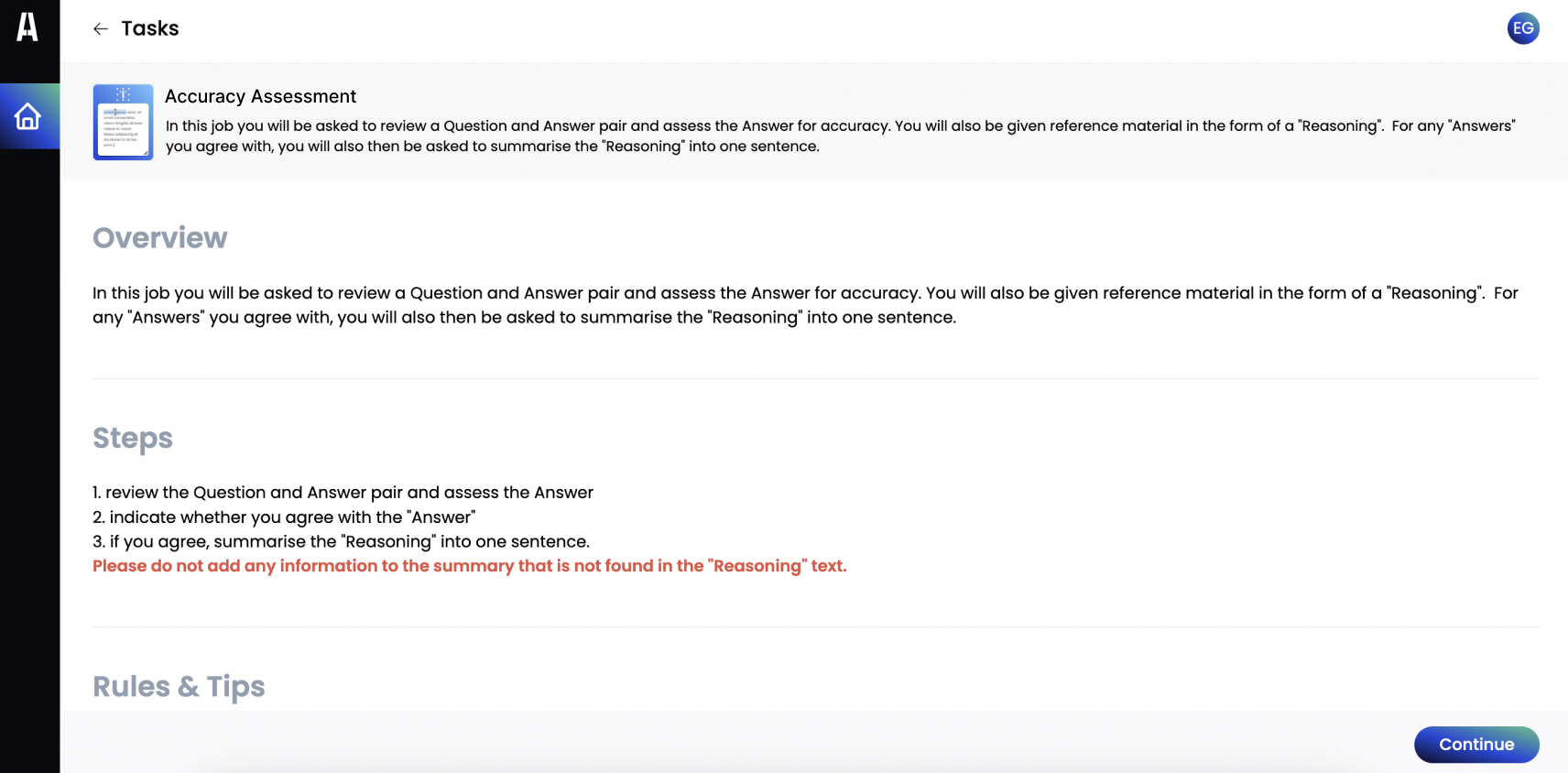The height and width of the screenshot is (773, 1568).
Task: Open the Accuracy Assessment document thumbnail
Action: pos(123,122)
